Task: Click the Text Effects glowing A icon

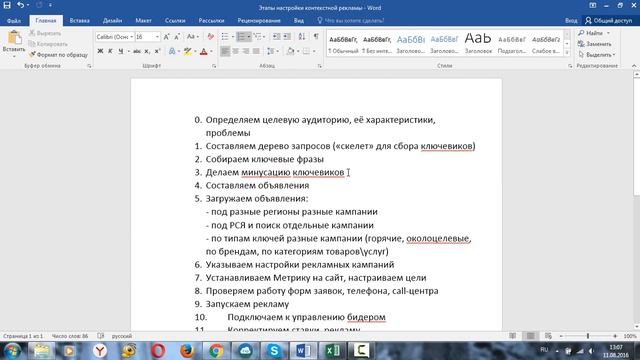Action: point(172,51)
